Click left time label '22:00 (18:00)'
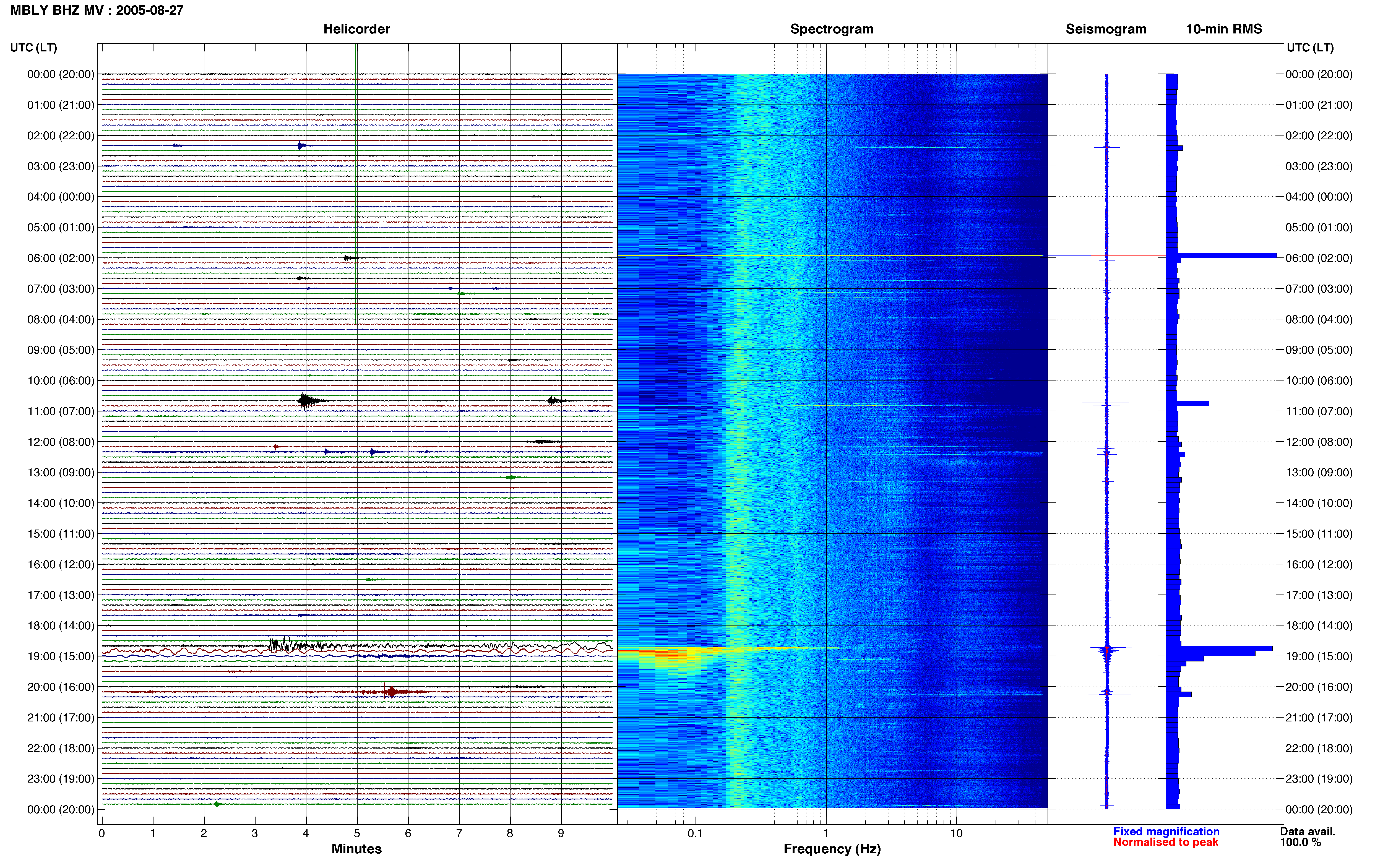1388x868 pixels. pyautogui.click(x=61, y=748)
